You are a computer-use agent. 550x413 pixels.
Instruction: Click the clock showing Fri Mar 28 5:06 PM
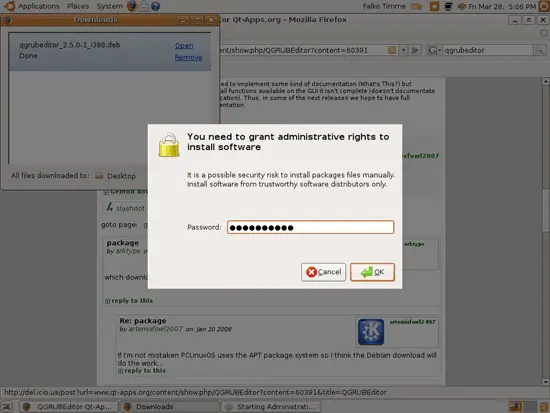(502, 6)
